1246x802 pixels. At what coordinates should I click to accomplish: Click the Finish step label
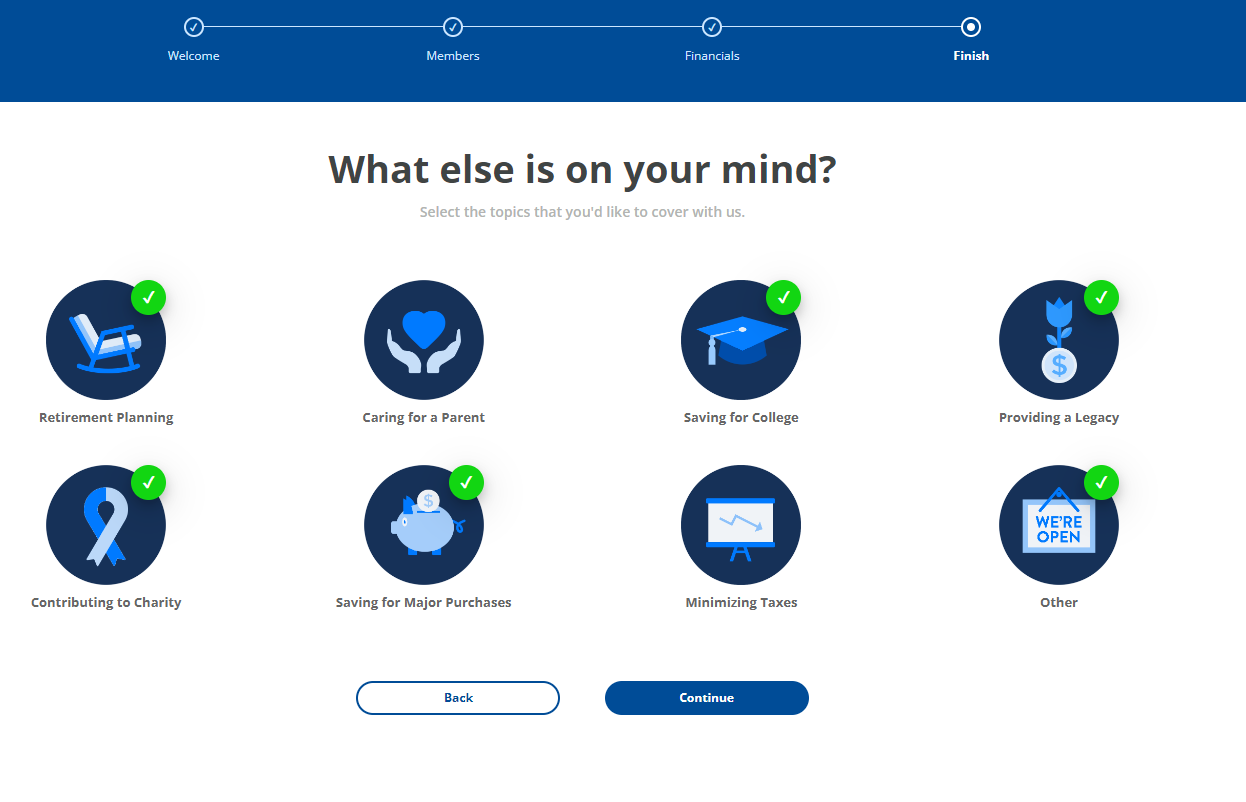(971, 55)
